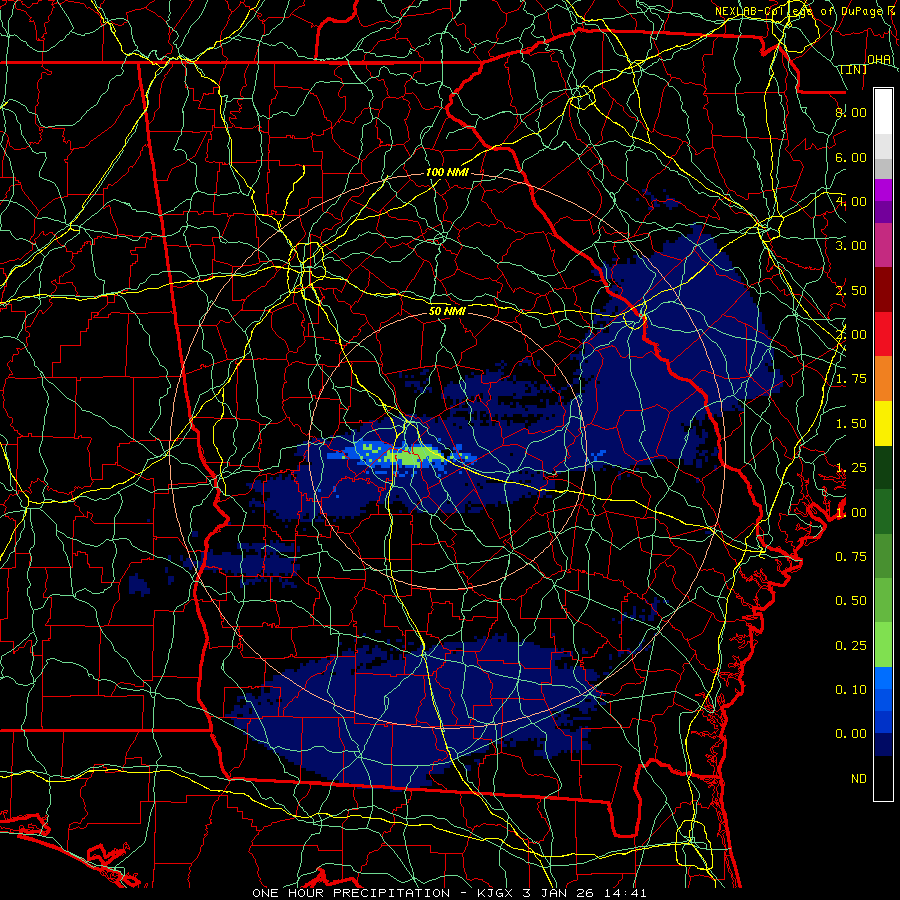The width and height of the screenshot is (900, 900).
Task: Select the light blue 0.10 legend swatch
Action: pyautogui.click(x=883, y=678)
